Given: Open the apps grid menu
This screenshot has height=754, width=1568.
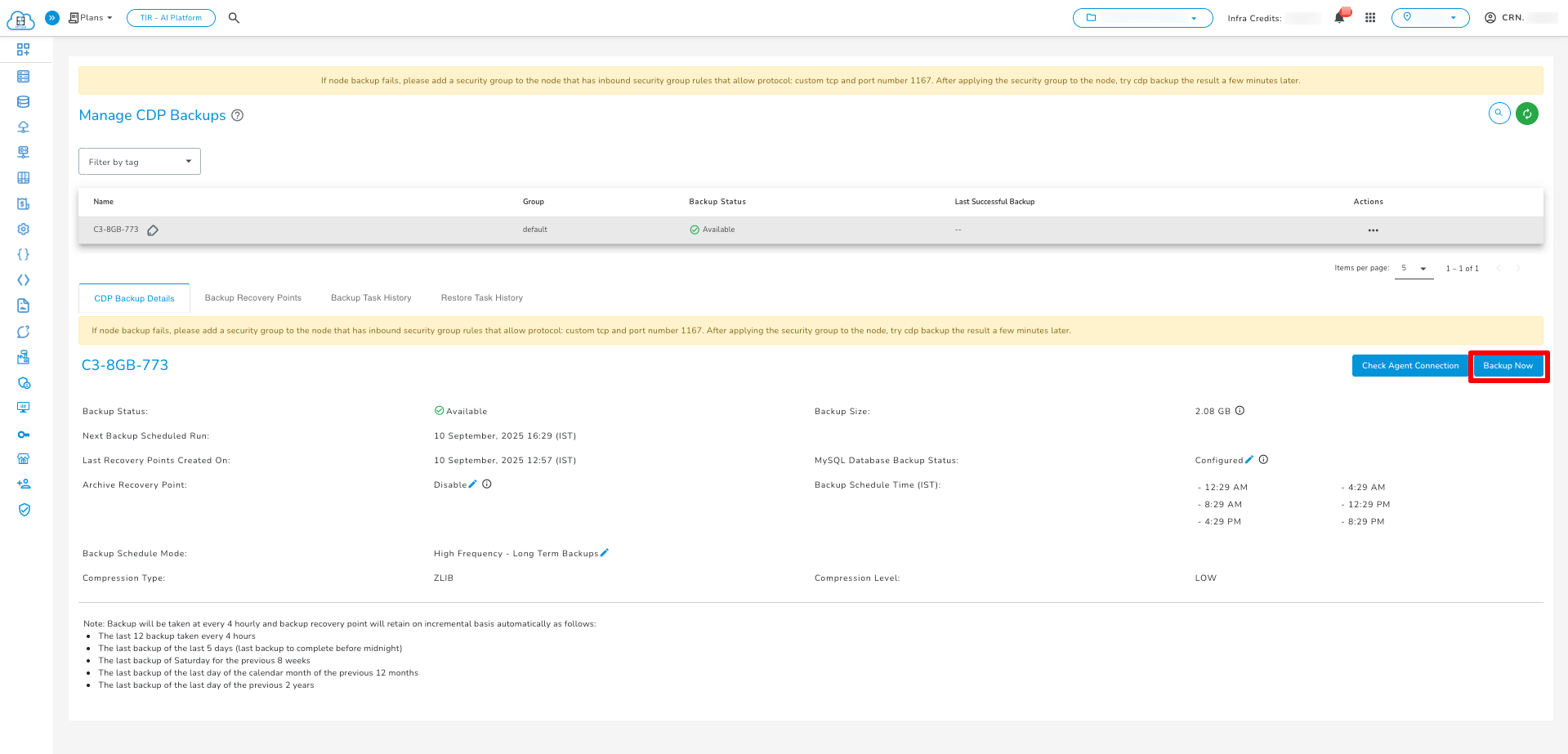Looking at the screenshot, I should (x=1370, y=17).
